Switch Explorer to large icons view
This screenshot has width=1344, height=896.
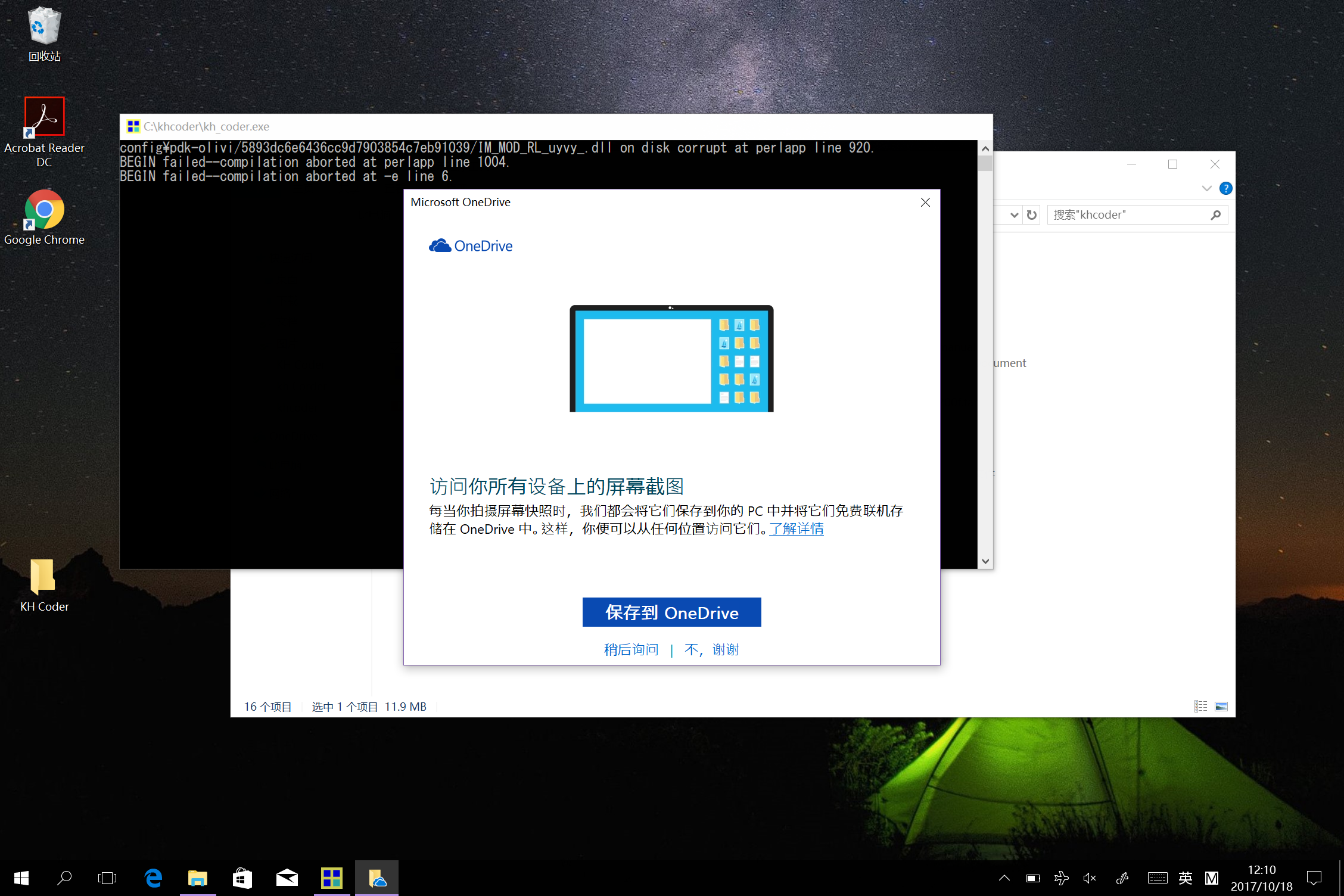pyautogui.click(x=1221, y=706)
